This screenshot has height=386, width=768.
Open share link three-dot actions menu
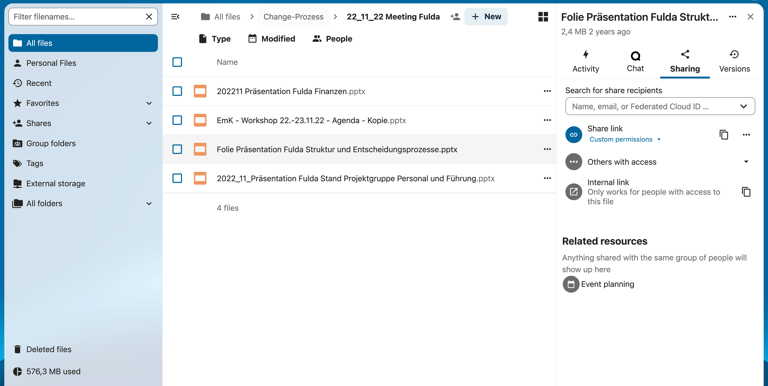[746, 134]
